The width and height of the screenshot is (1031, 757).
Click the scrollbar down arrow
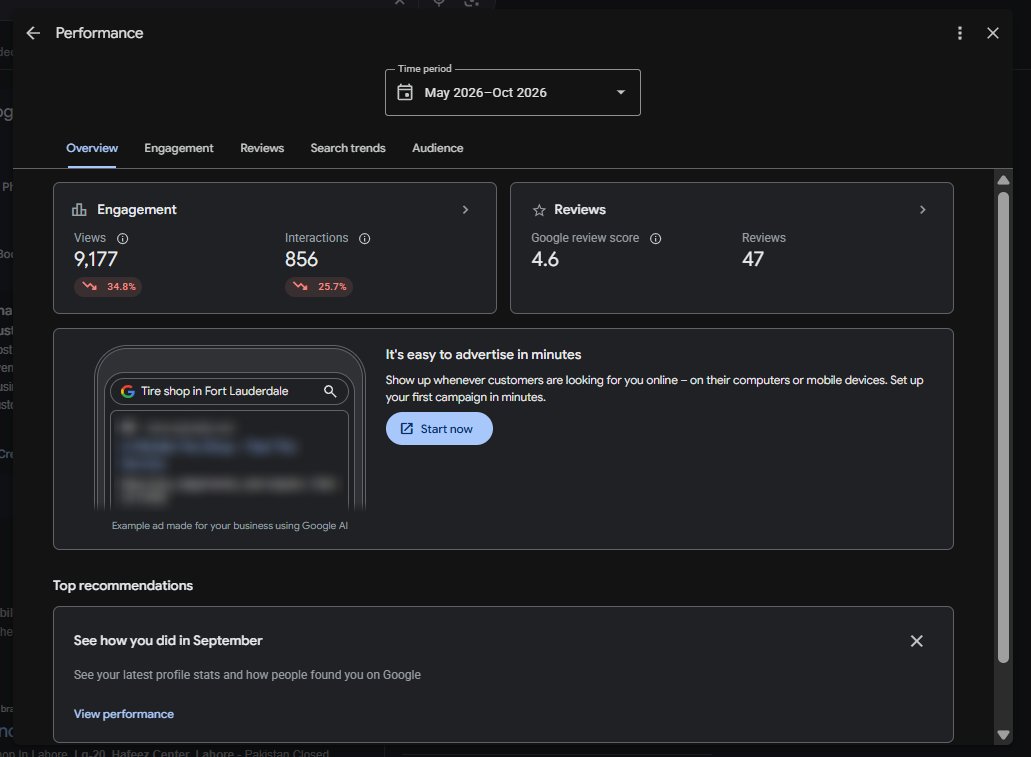1003,735
